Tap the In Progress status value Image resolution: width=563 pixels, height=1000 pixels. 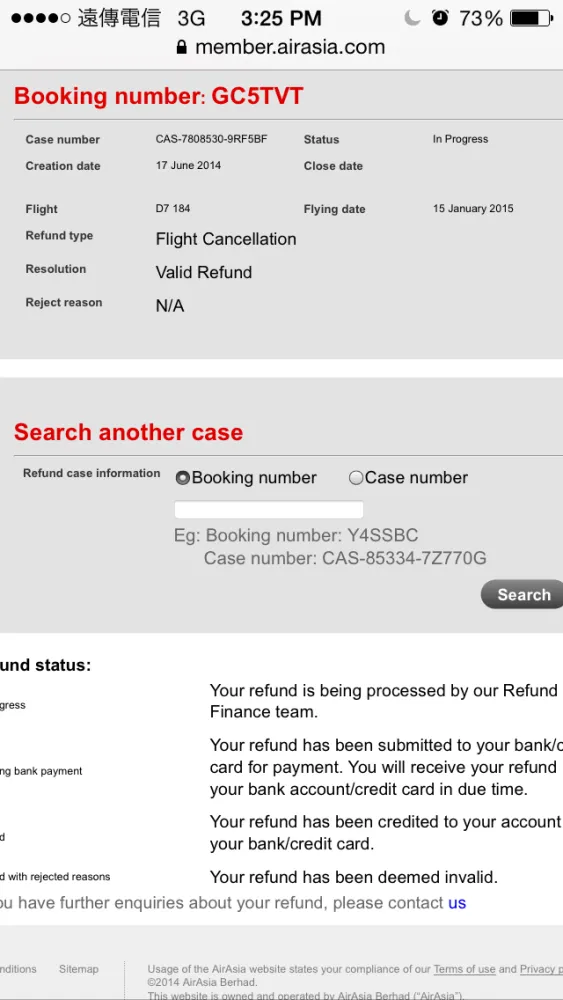coord(460,138)
